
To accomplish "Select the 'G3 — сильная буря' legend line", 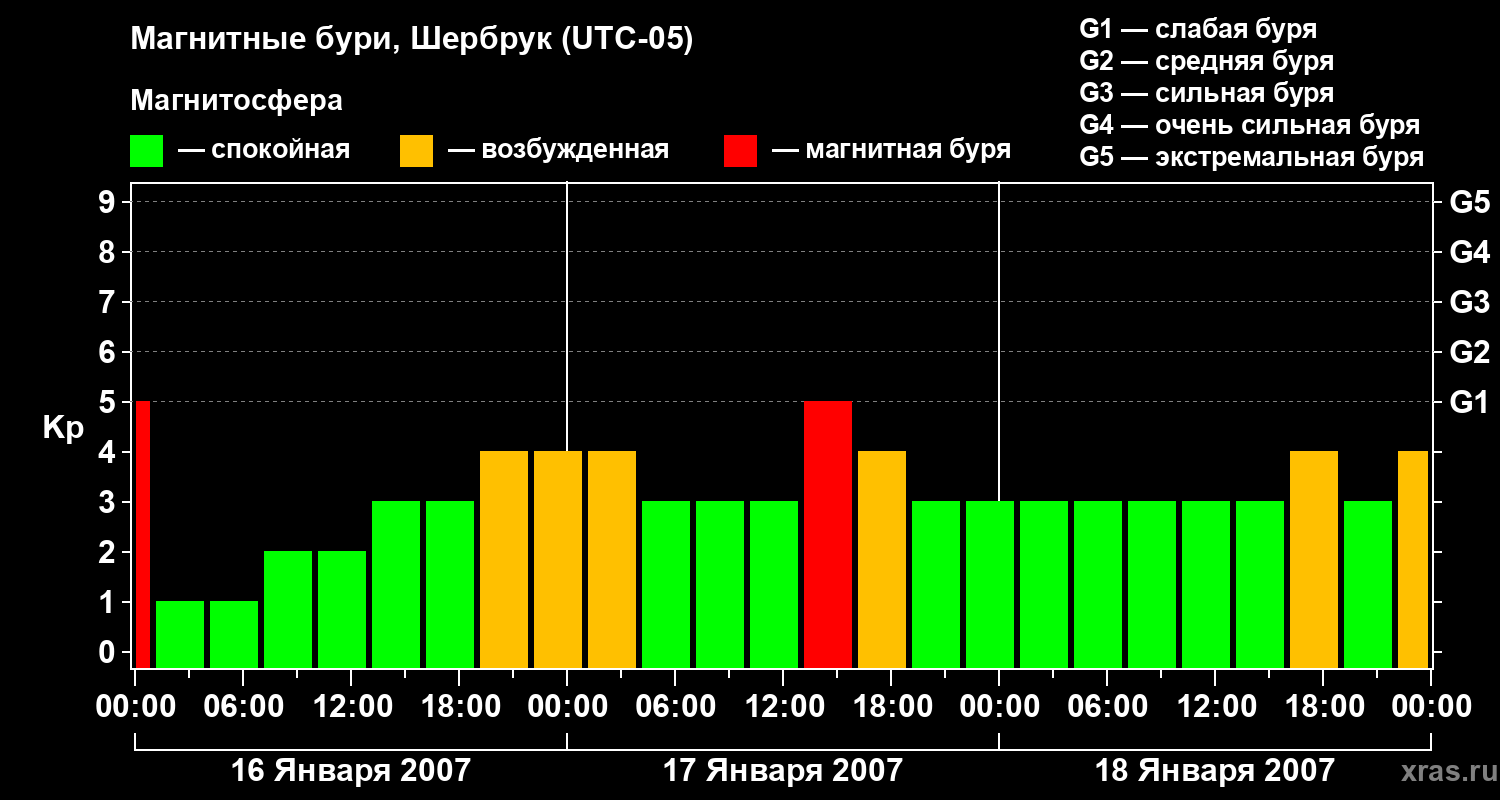I will pyautogui.click(x=1206, y=93).
